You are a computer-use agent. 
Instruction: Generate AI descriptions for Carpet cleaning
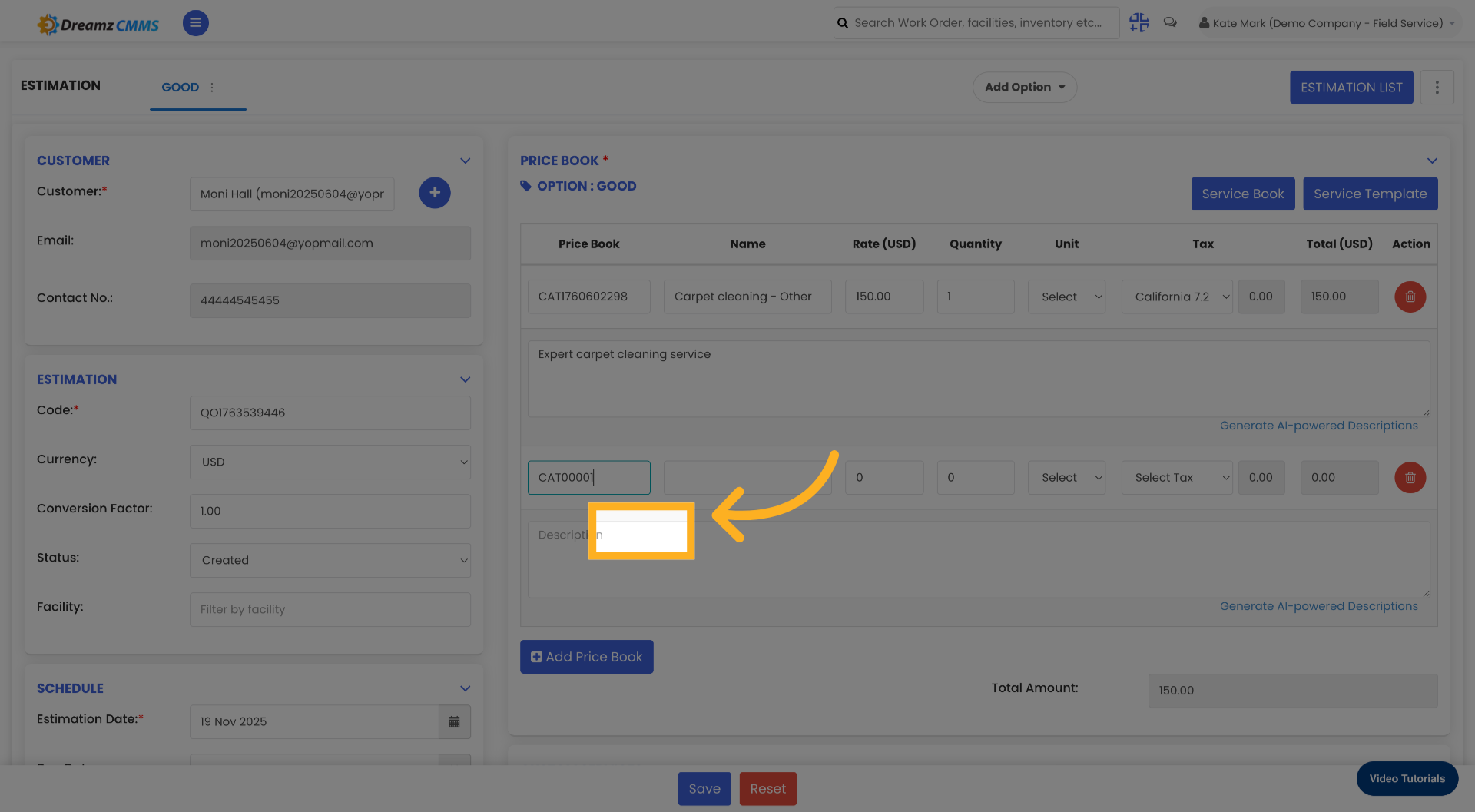pos(1318,426)
